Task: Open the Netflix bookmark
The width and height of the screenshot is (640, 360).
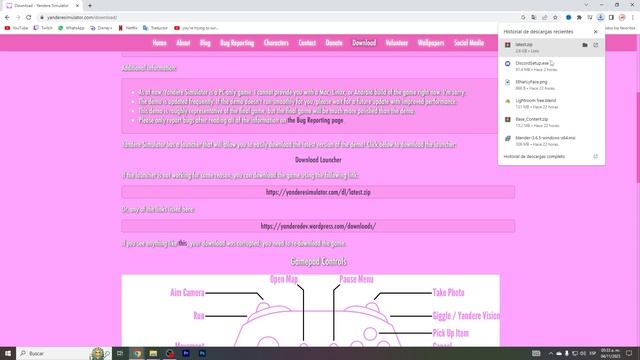Action: [x=128, y=28]
